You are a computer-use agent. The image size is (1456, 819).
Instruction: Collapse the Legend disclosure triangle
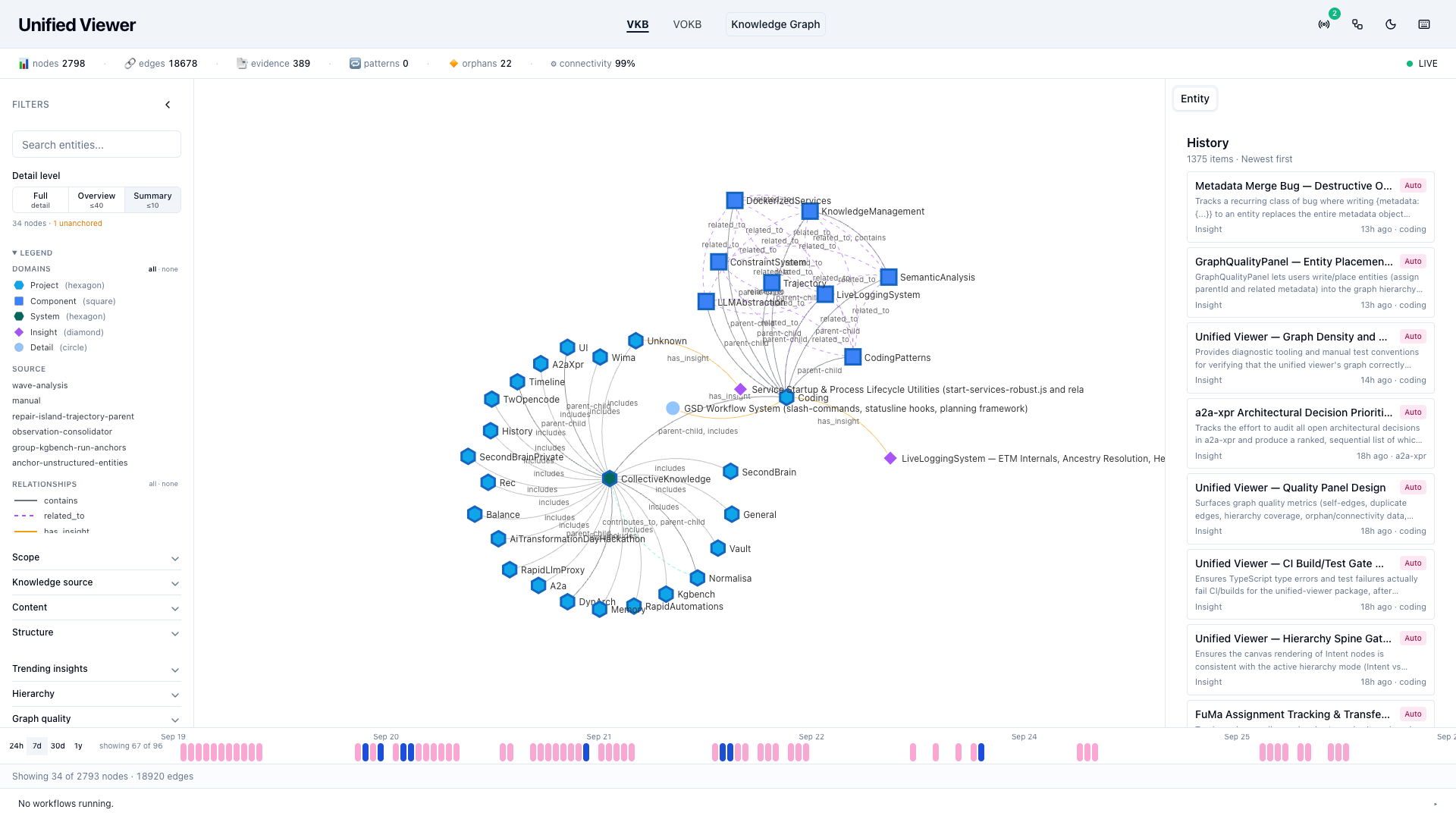[14, 253]
